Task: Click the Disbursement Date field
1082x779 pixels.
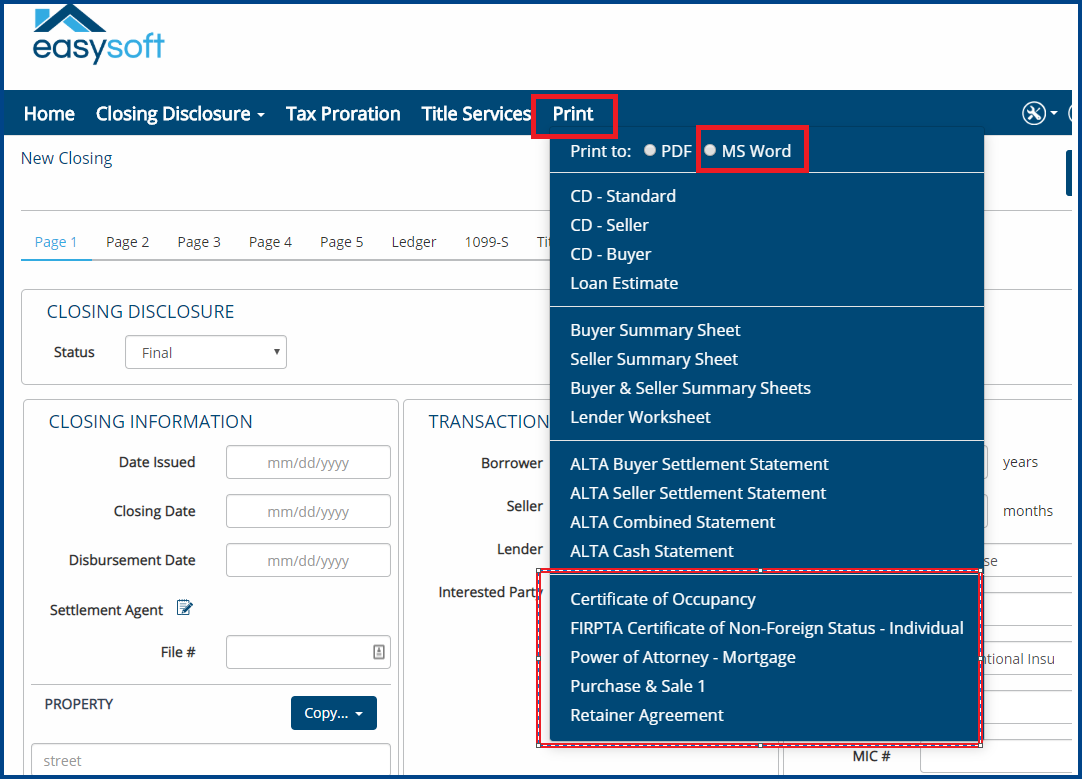Action: pos(308,560)
